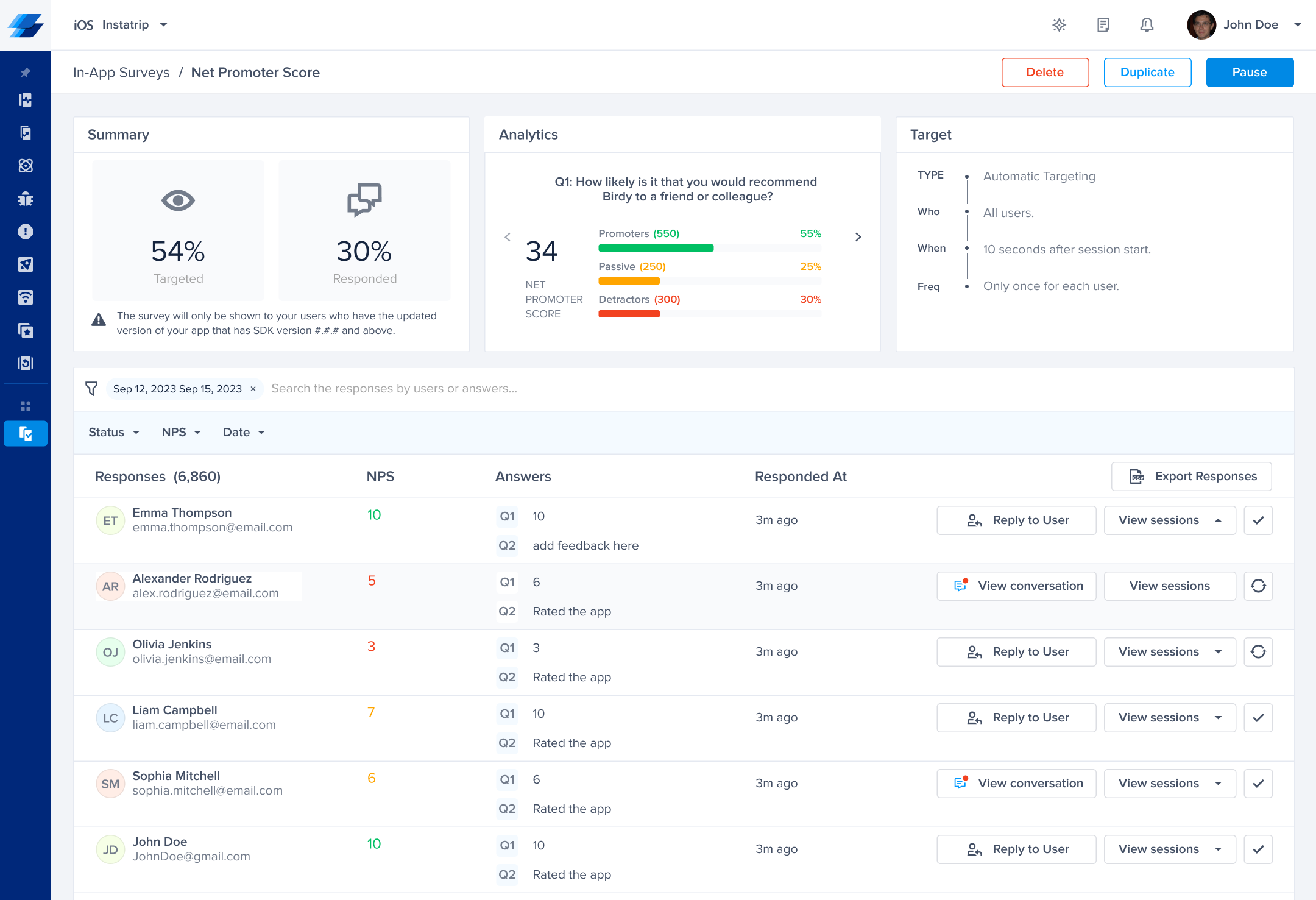This screenshot has width=1316, height=900.
Task: Click the sparkle icon in top bar
Action: tap(1059, 25)
